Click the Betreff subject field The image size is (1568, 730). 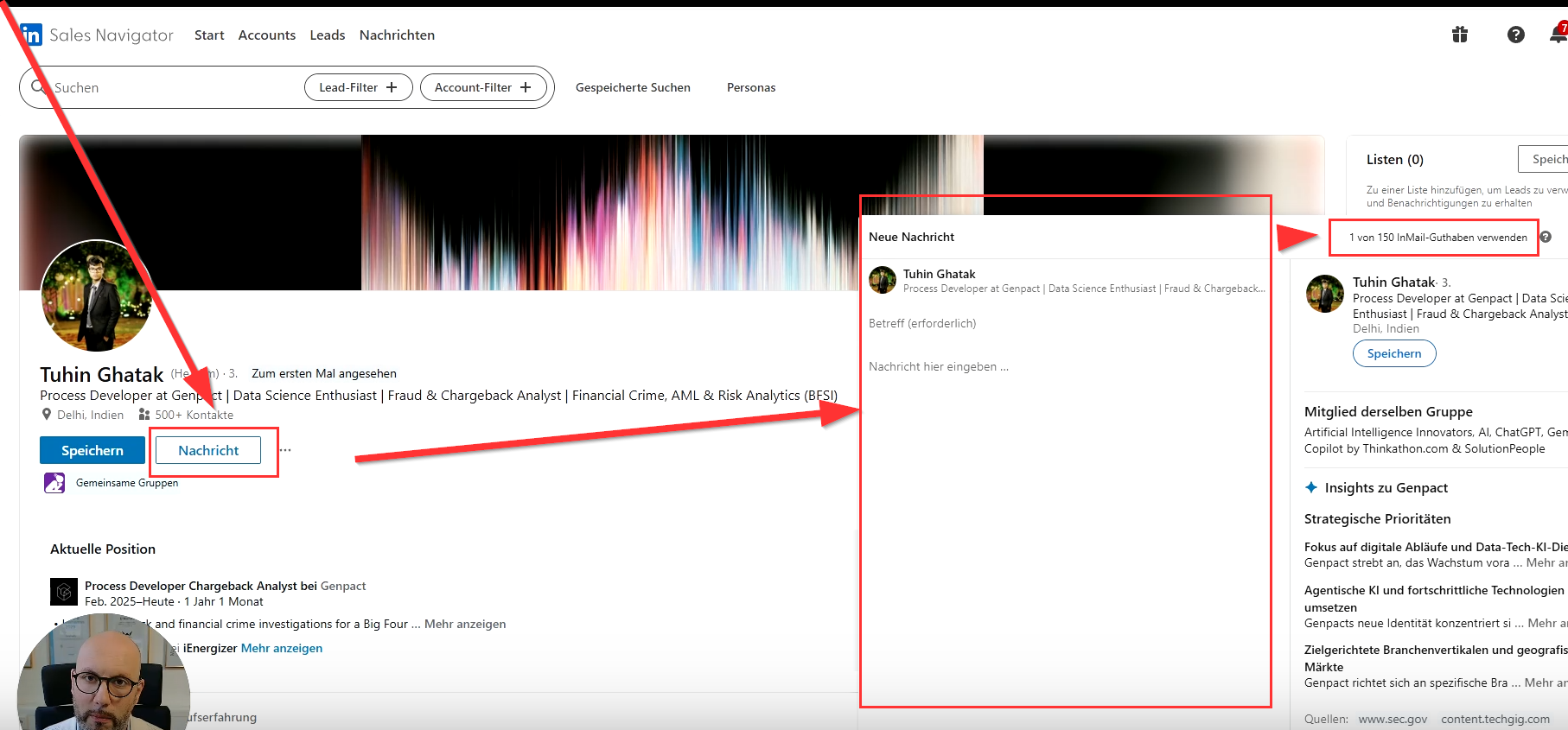pos(1065,323)
